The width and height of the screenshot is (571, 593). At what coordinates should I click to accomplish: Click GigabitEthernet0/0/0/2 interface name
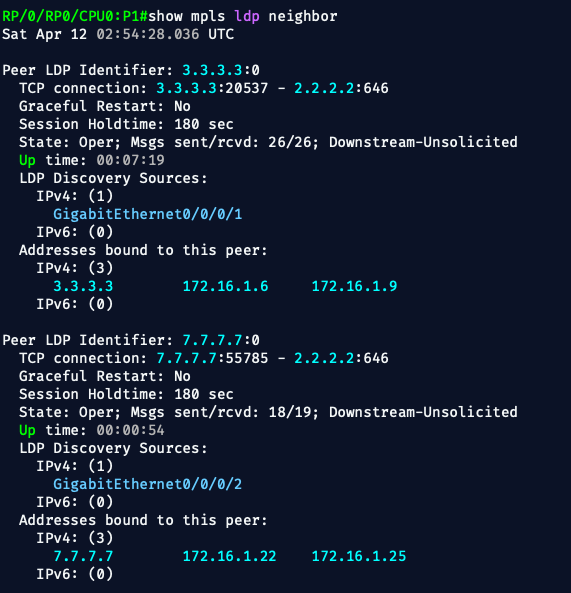click(147, 484)
